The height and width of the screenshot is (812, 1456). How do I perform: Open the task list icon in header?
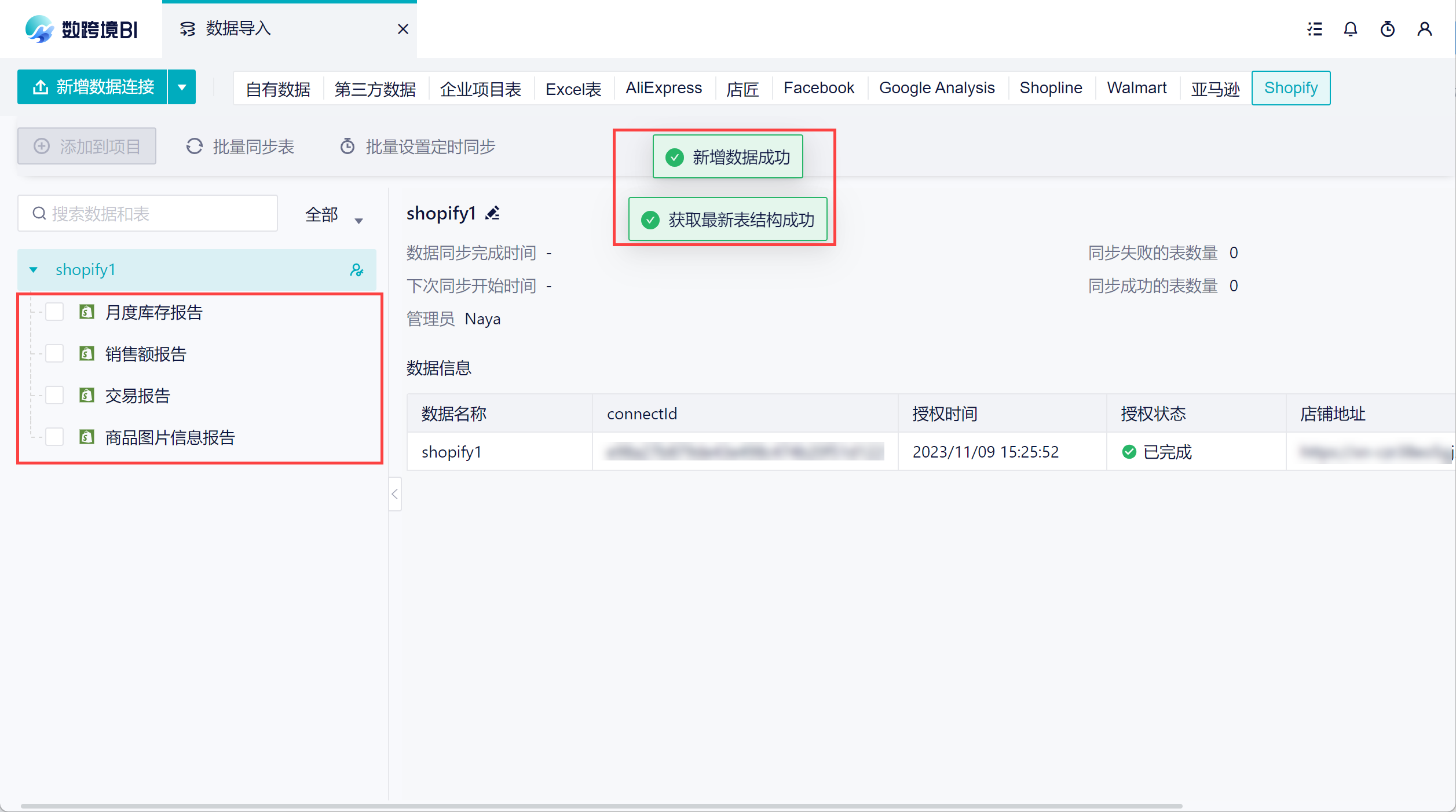1315,29
